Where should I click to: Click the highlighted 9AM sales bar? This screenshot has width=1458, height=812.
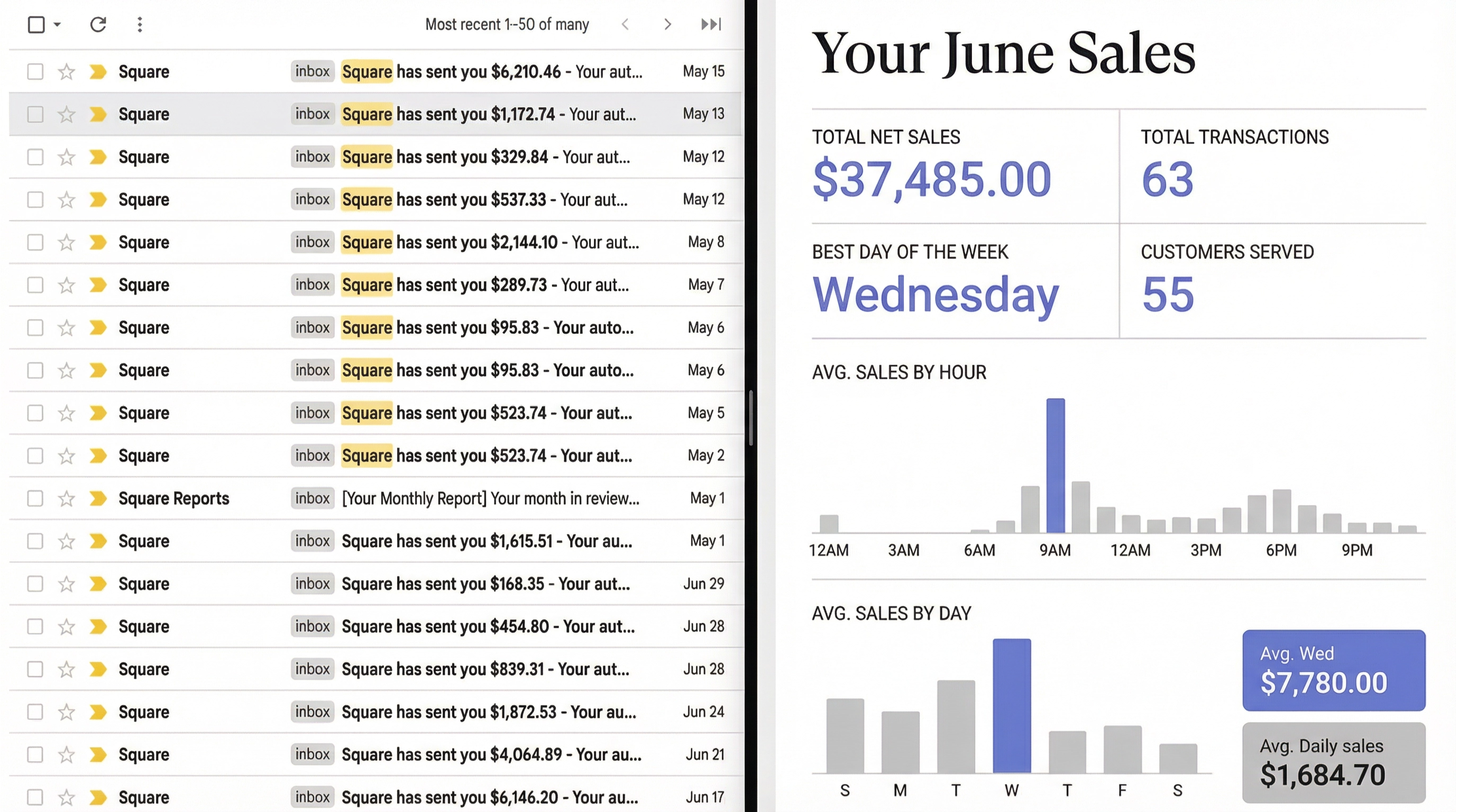pyautogui.click(x=1055, y=465)
